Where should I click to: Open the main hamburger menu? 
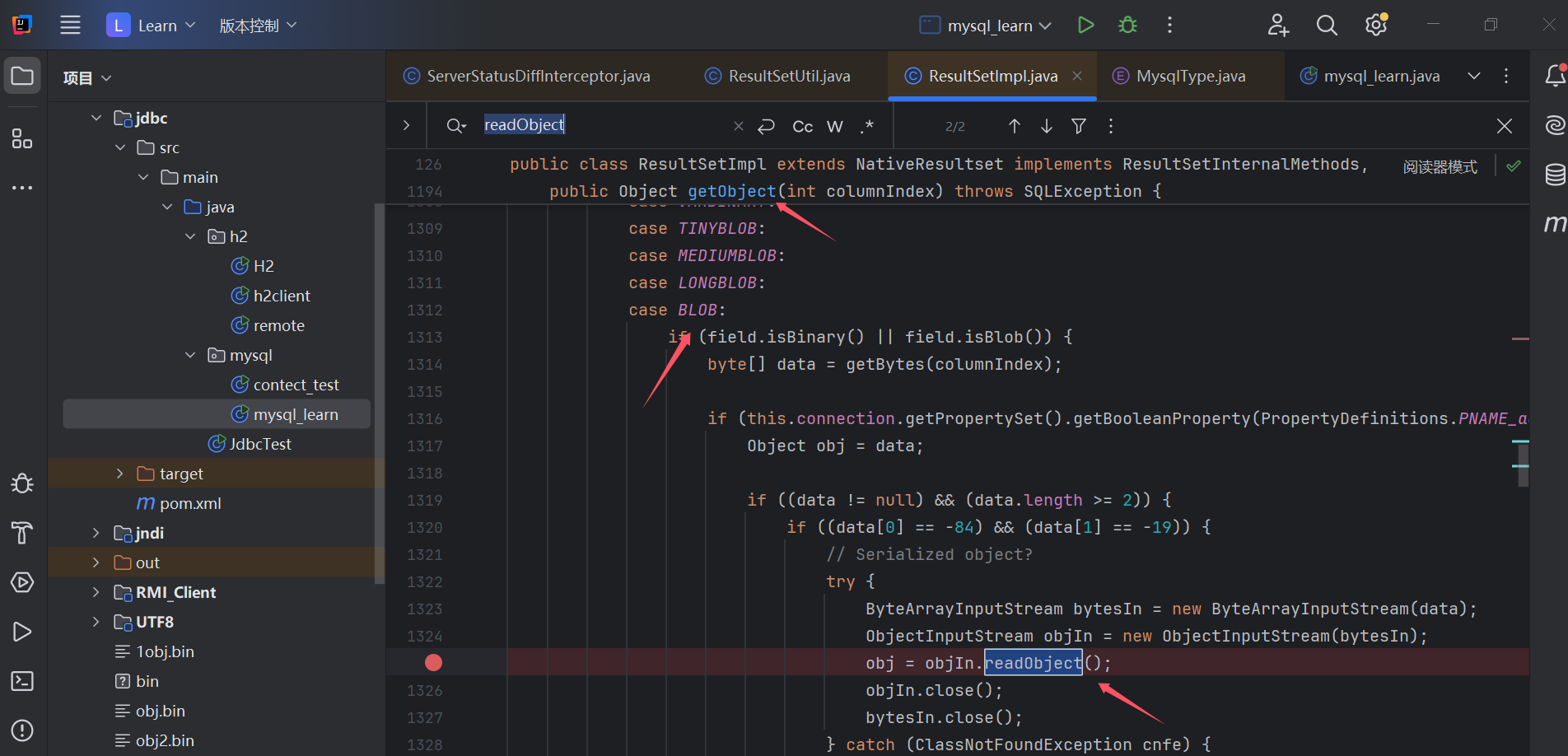click(x=71, y=26)
